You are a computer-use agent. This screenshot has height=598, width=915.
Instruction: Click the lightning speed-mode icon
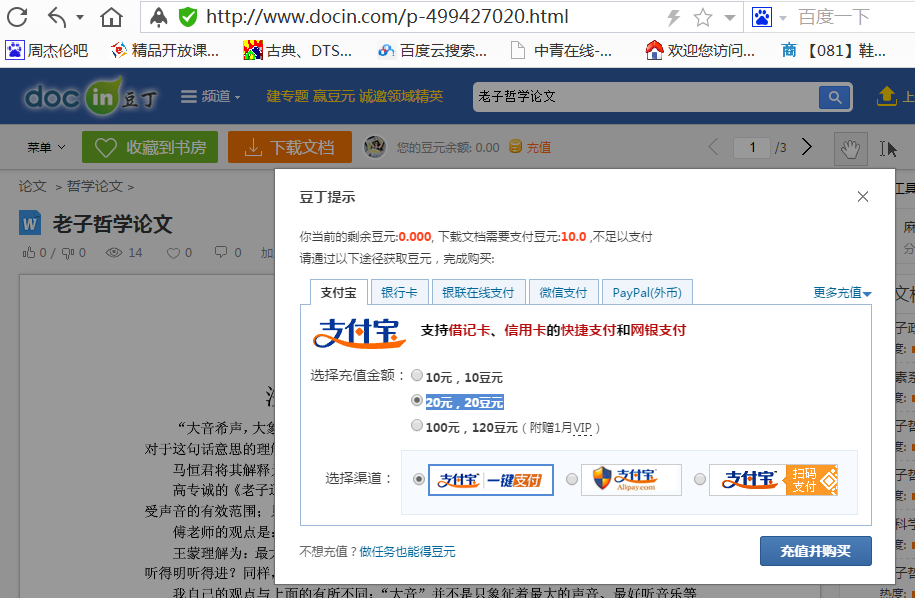coord(674,18)
